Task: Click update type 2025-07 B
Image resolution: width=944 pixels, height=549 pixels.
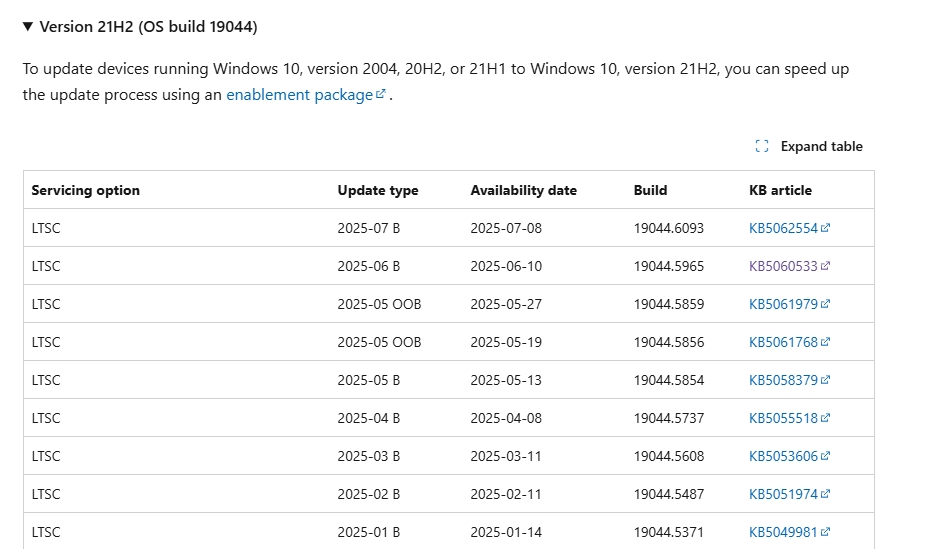Action: [x=368, y=228]
